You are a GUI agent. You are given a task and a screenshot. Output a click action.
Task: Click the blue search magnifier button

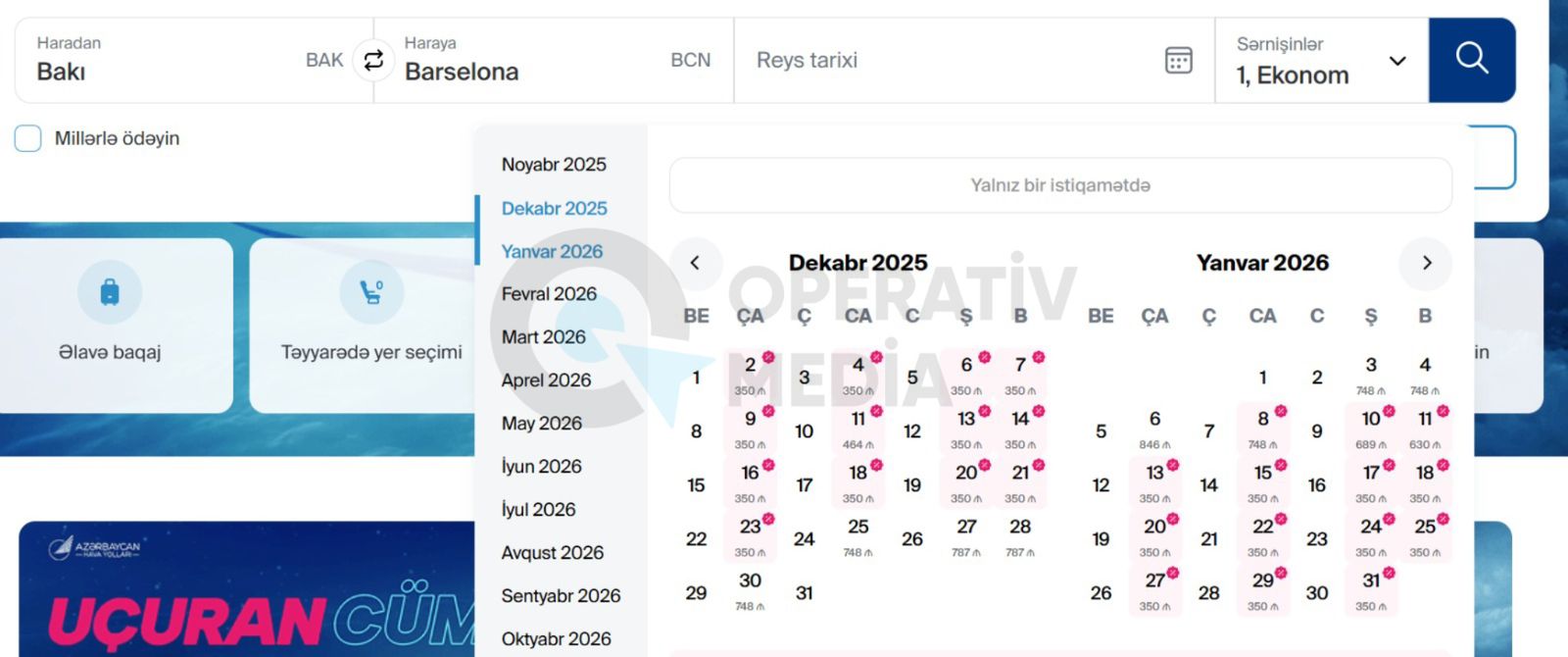click(1471, 60)
